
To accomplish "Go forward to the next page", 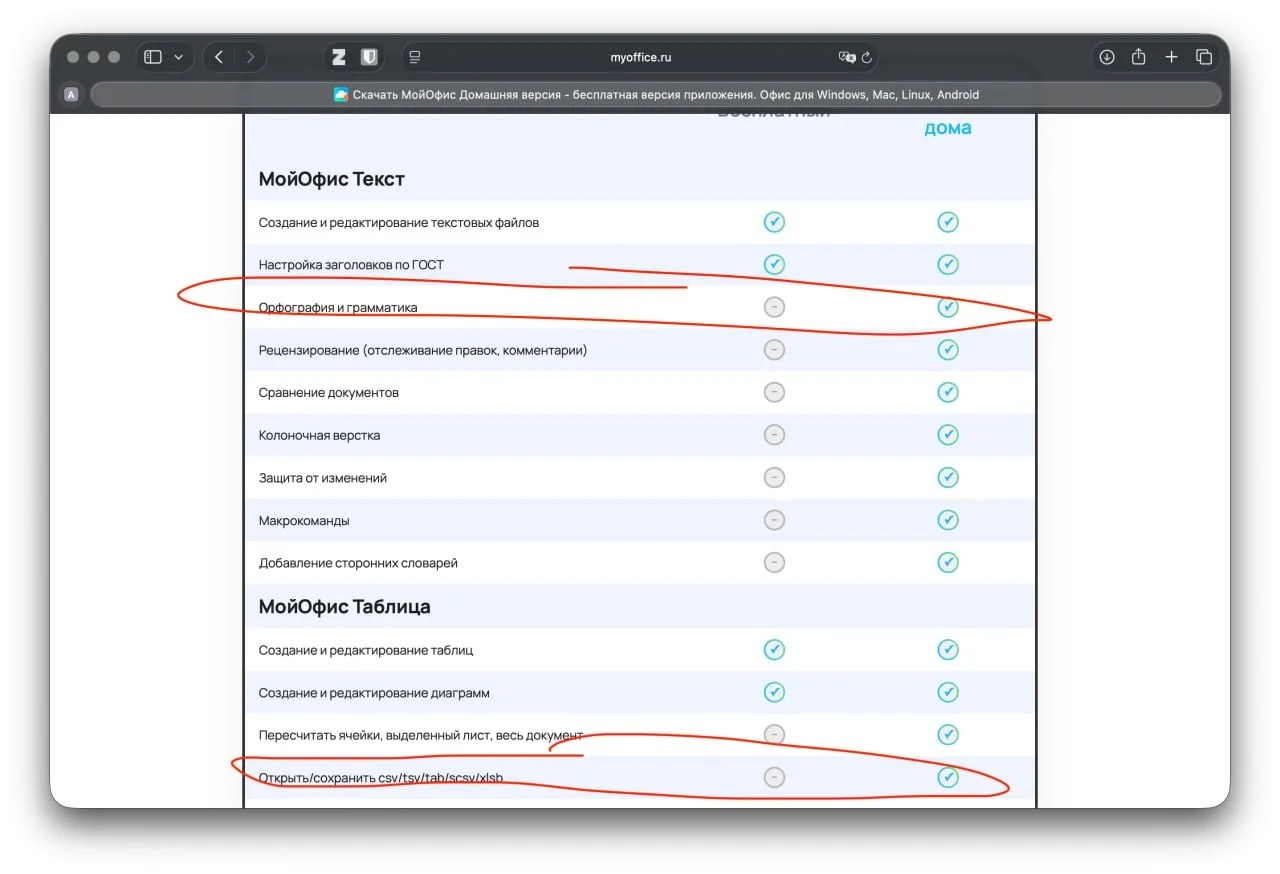I will coord(250,57).
